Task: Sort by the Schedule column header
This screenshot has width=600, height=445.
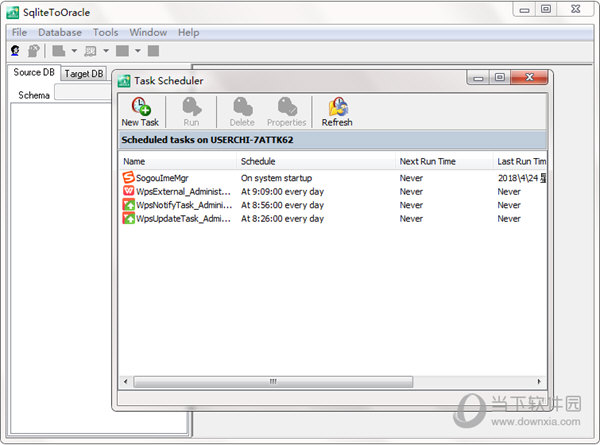Action: (x=316, y=161)
